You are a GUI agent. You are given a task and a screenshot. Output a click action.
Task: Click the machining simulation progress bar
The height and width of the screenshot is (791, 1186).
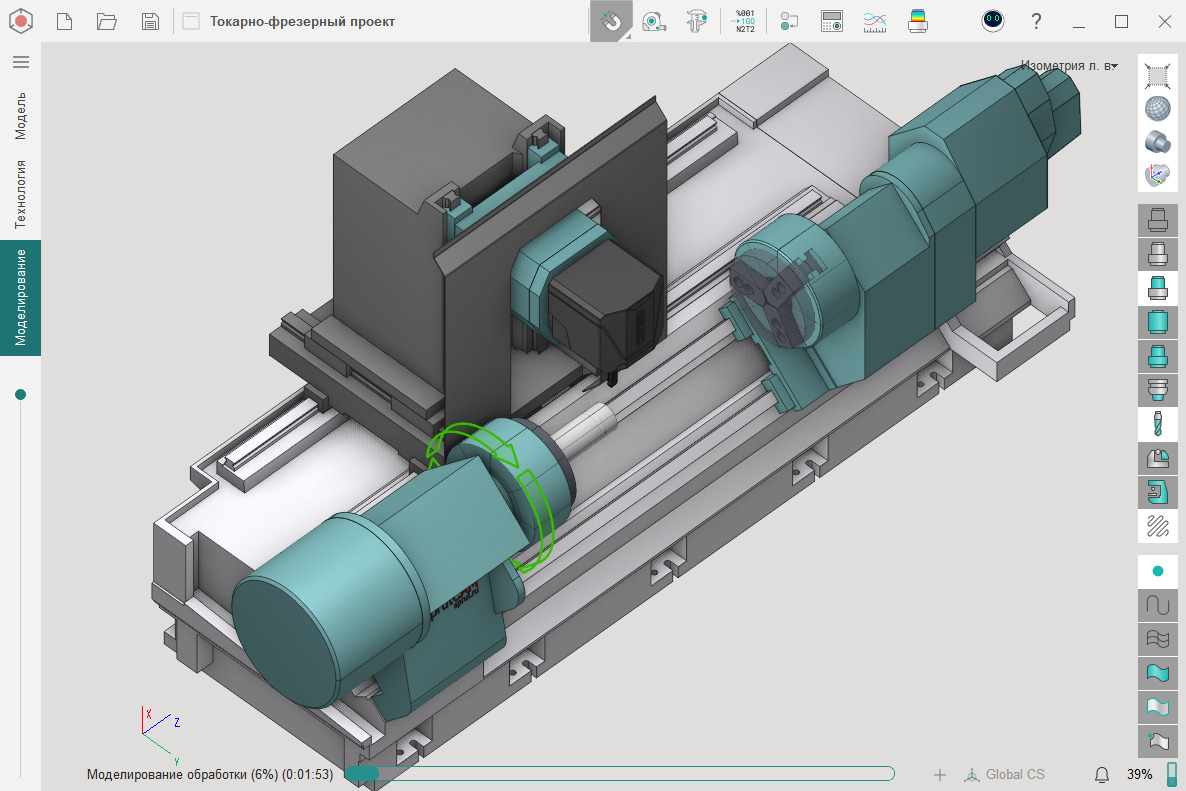click(619, 774)
